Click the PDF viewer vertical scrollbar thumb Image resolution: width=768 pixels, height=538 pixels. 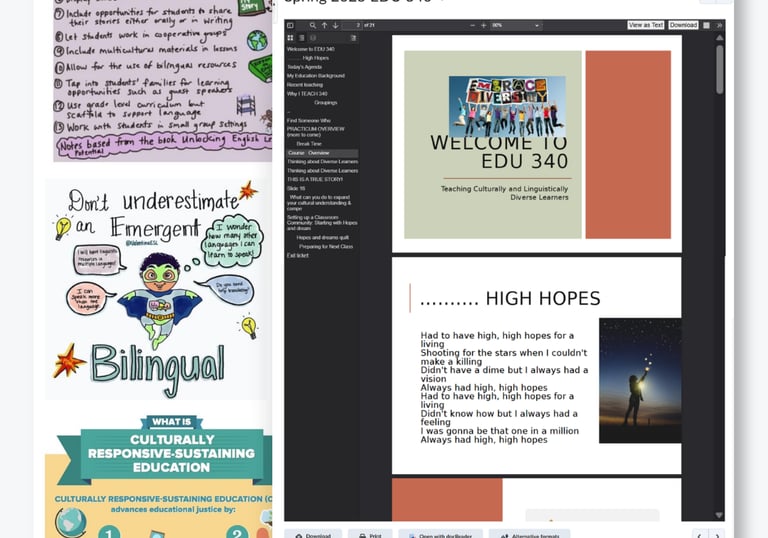(720, 69)
